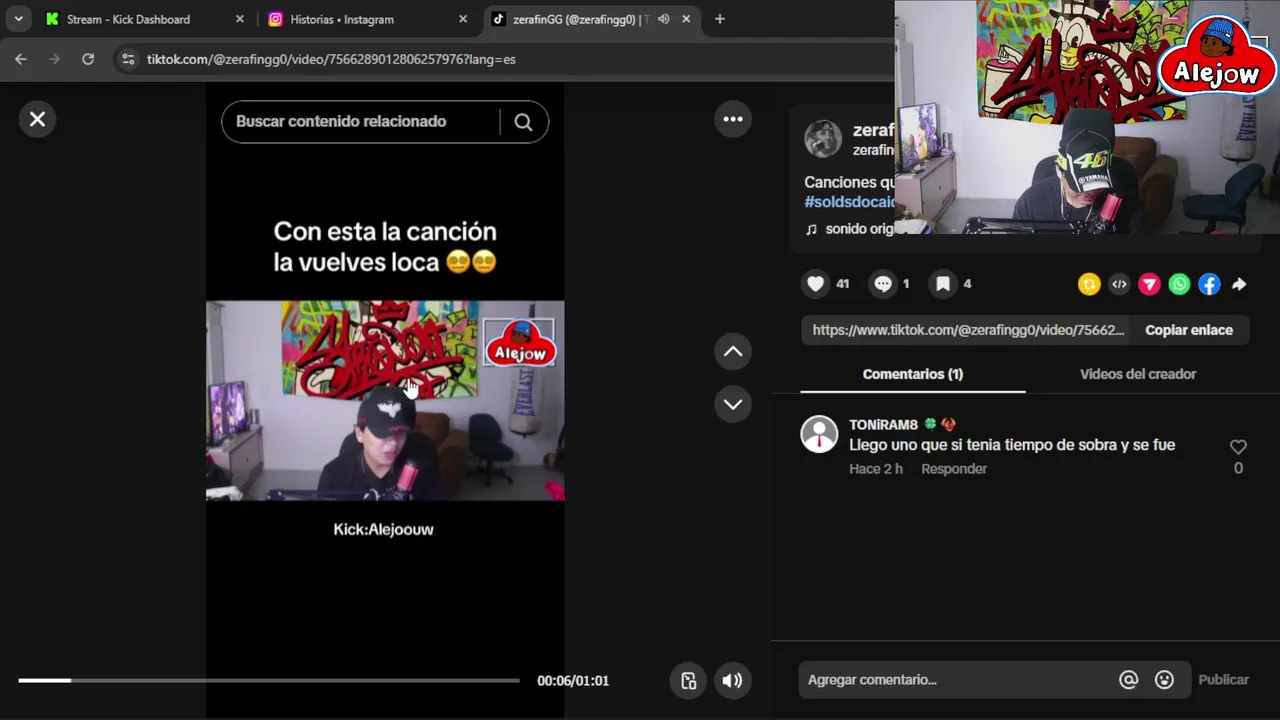This screenshot has height=720, width=1280.
Task: Share the video via Facebook icon
Action: 1209,284
